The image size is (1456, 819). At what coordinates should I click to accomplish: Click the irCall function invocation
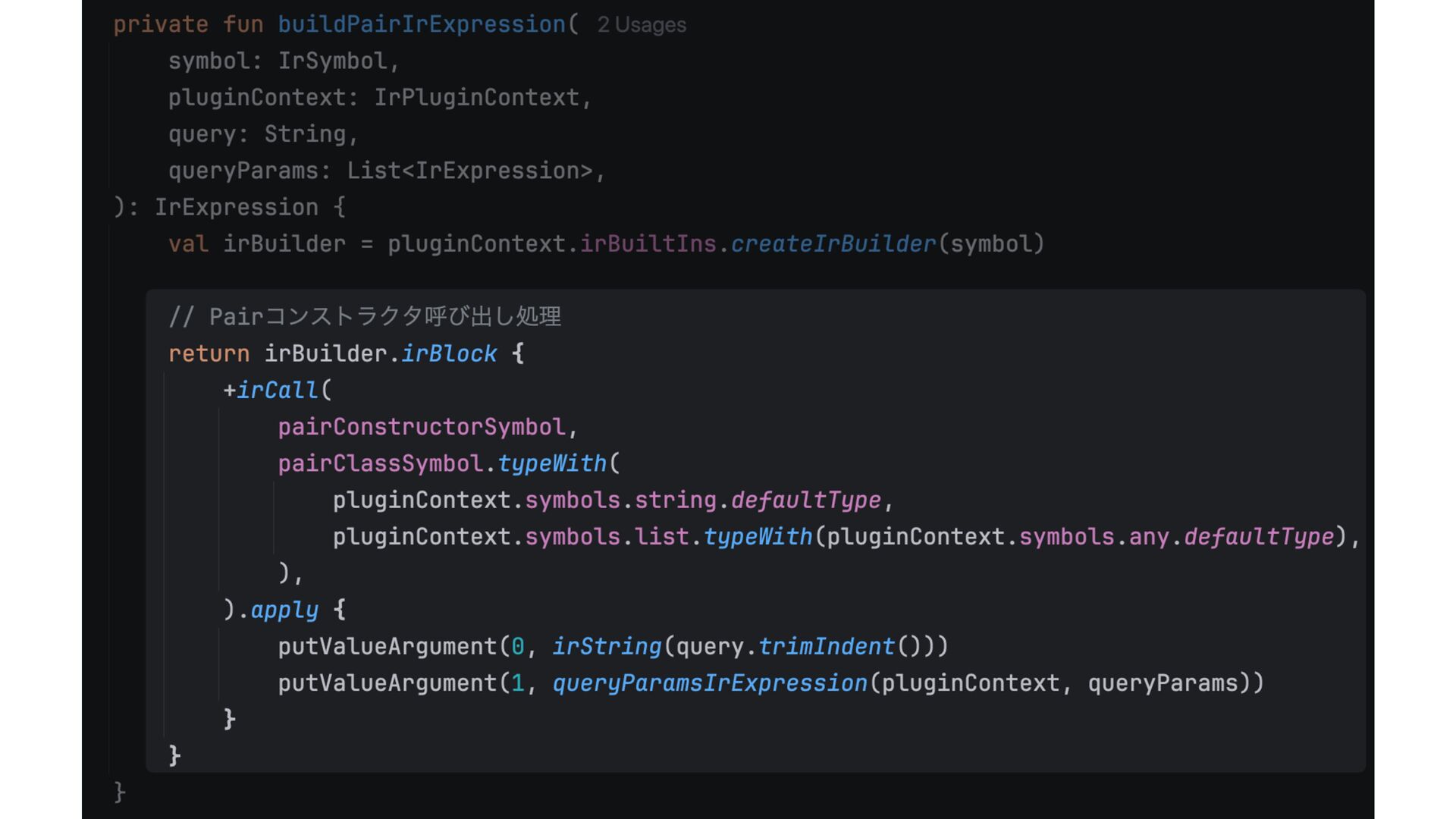[x=278, y=391]
